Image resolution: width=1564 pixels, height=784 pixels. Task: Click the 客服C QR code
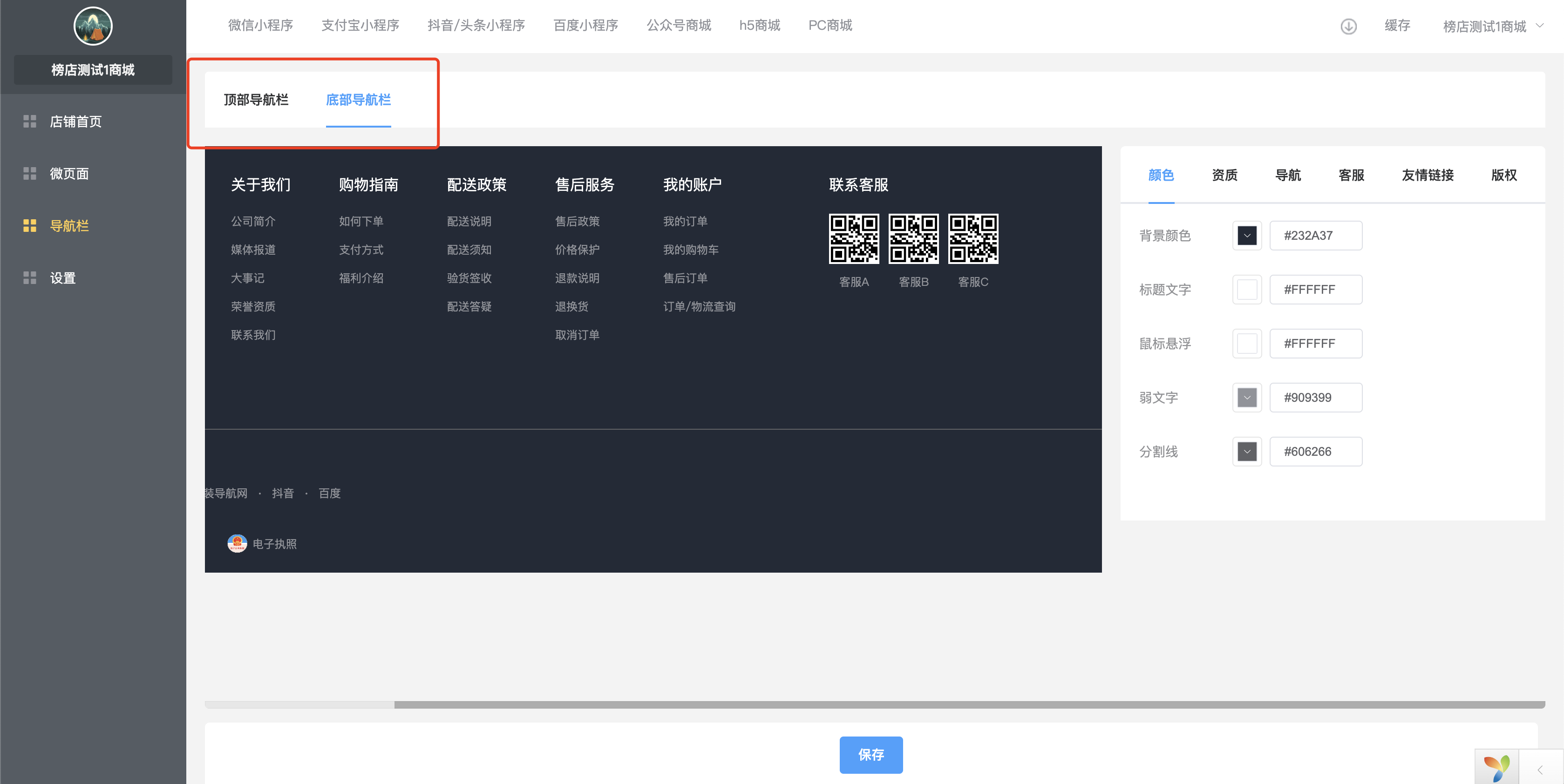click(972, 238)
